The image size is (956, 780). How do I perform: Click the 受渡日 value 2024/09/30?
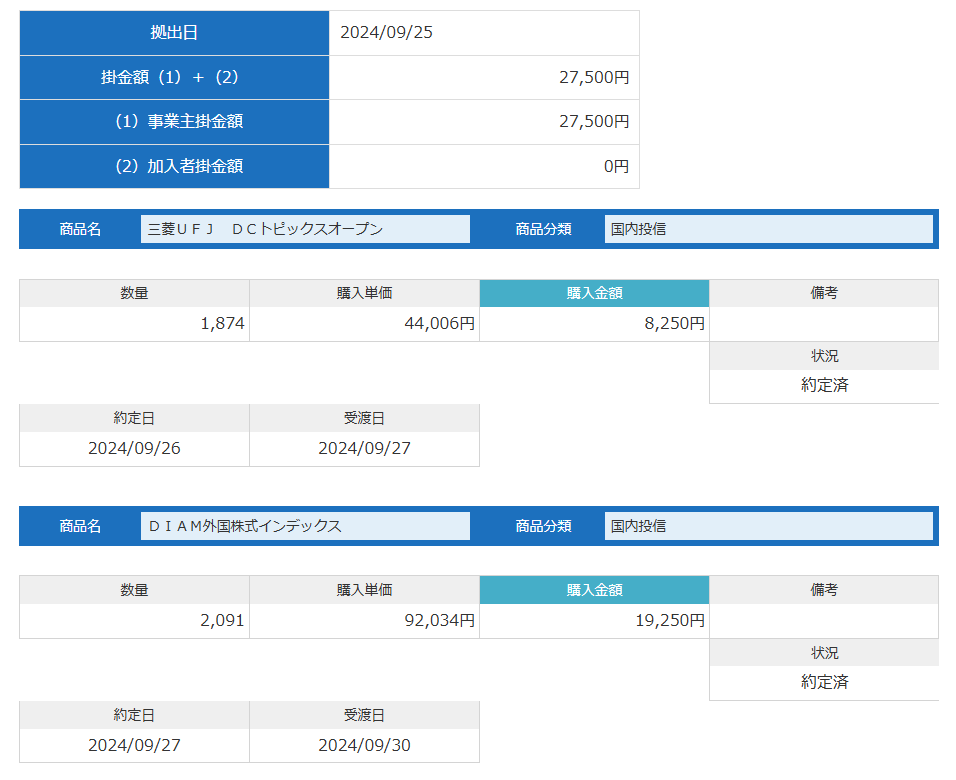click(365, 745)
